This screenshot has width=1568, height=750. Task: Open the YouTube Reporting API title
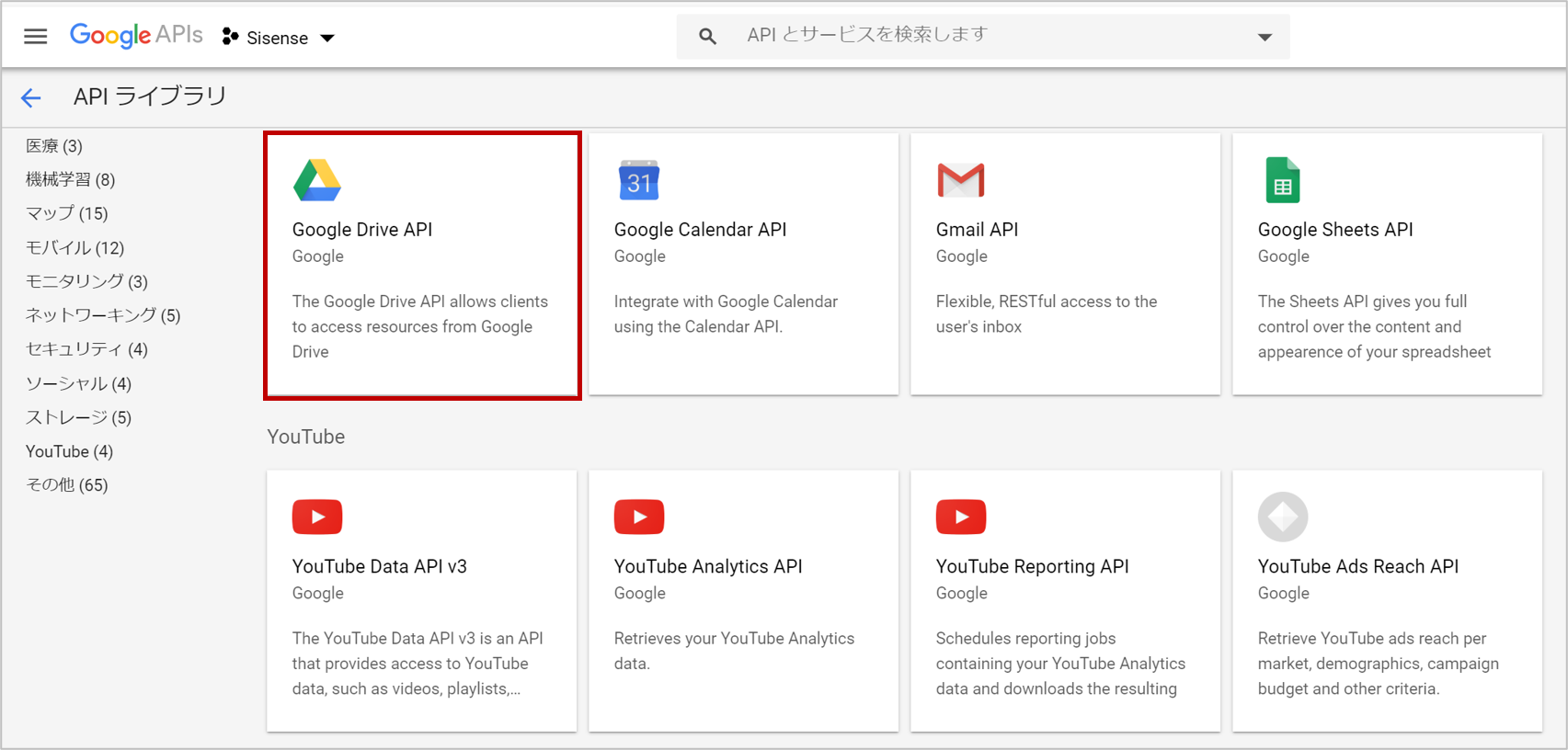tap(1033, 566)
